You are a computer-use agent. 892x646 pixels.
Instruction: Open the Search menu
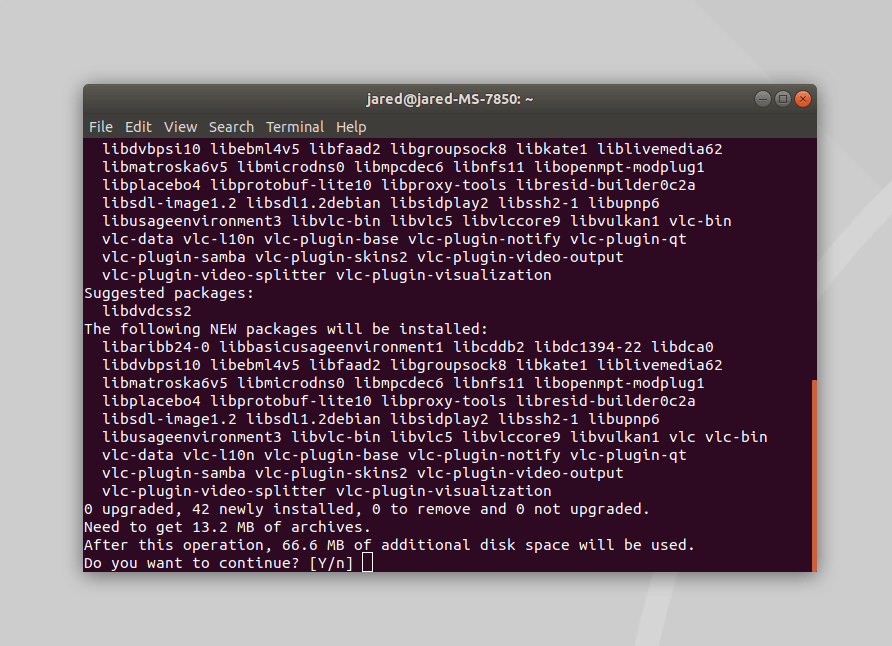pos(231,127)
